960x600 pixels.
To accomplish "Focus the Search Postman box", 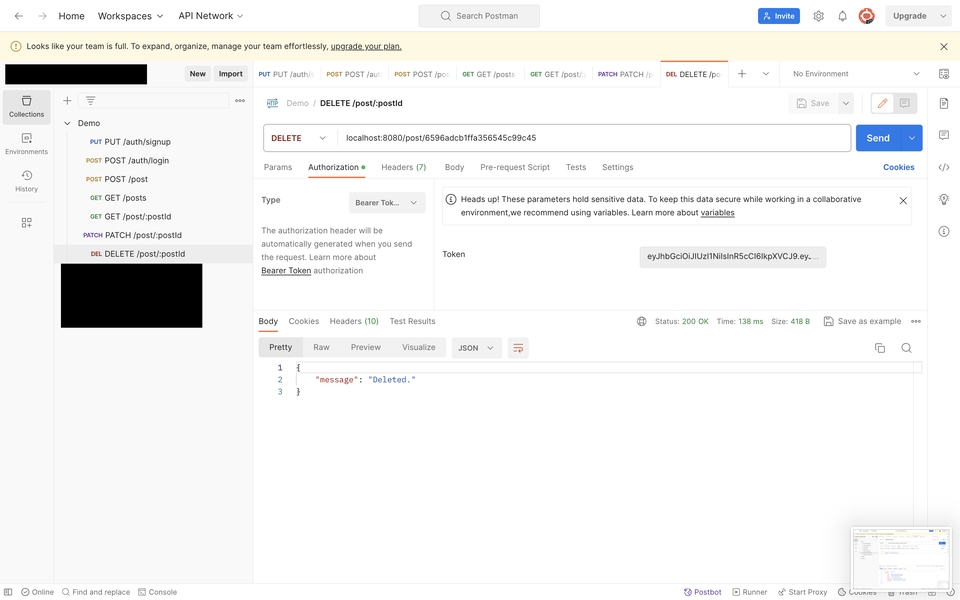I will pyautogui.click(x=479, y=16).
